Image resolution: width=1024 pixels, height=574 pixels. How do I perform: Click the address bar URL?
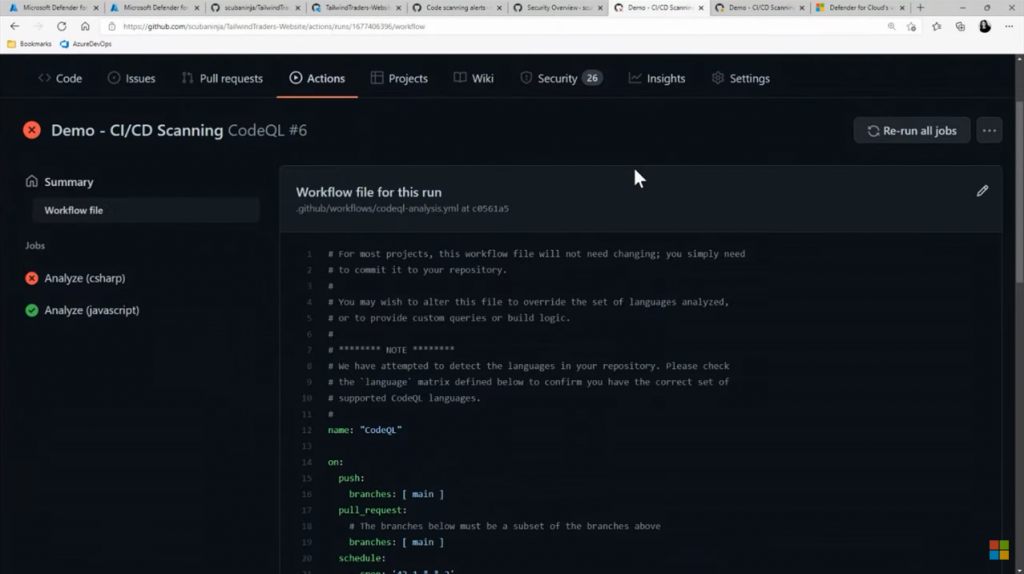coord(274,27)
